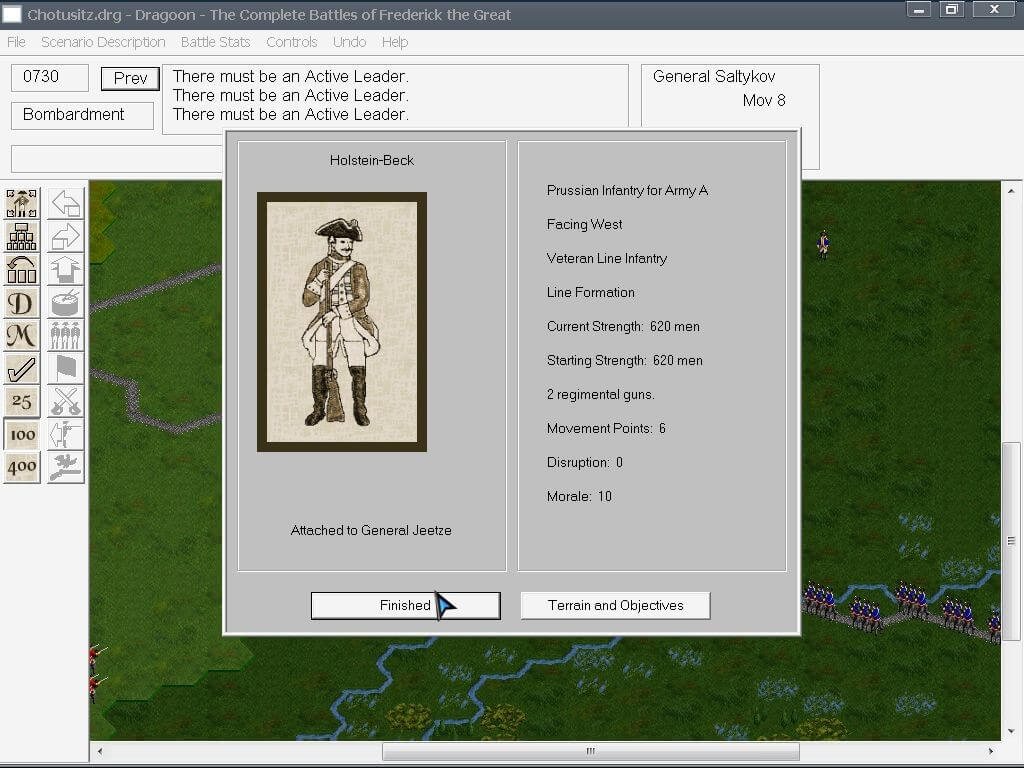The image size is (1024, 768).
Task: Click the letter D toolbar icon
Action: (21, 303)
